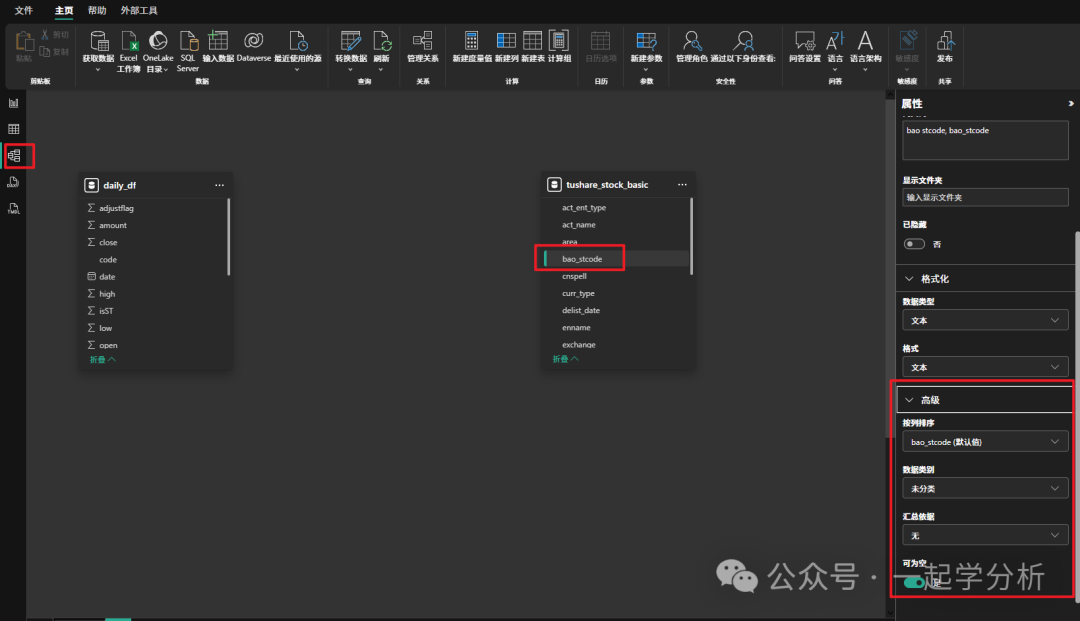The height and width of the screenshot is (621, 1080).
Task: Open the 数据类型 dropdown
Action: [985, 320]
